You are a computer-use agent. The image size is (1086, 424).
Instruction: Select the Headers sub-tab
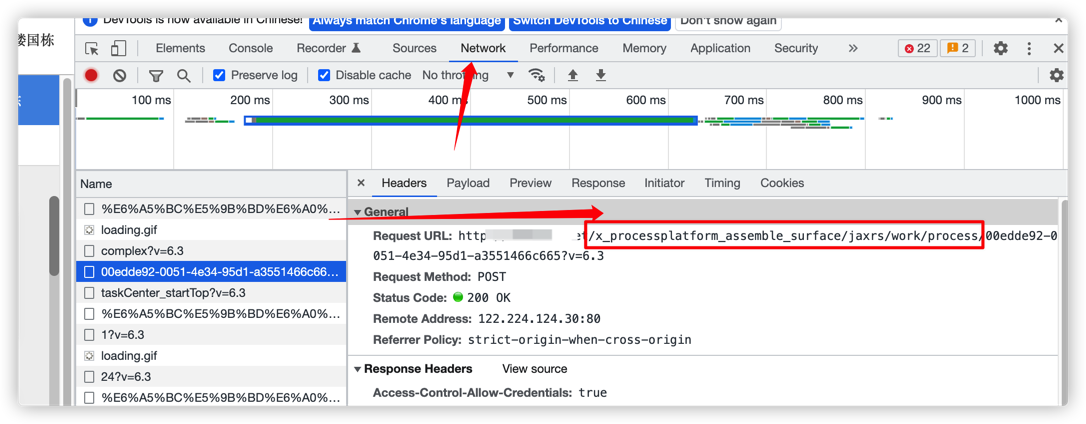pos(404,183)
